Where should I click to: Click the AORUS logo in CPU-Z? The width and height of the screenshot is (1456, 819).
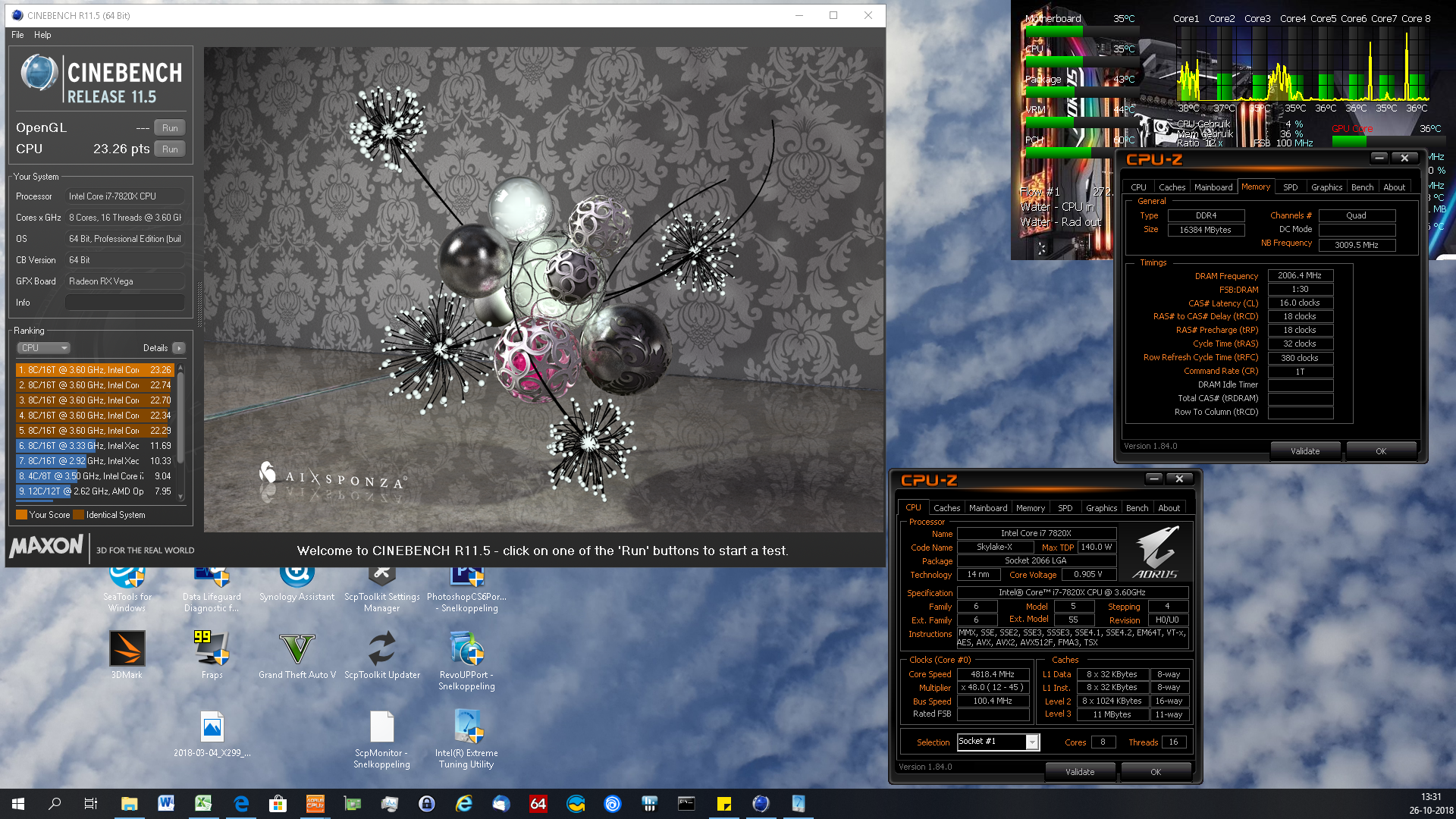(x=1155, y=552)
